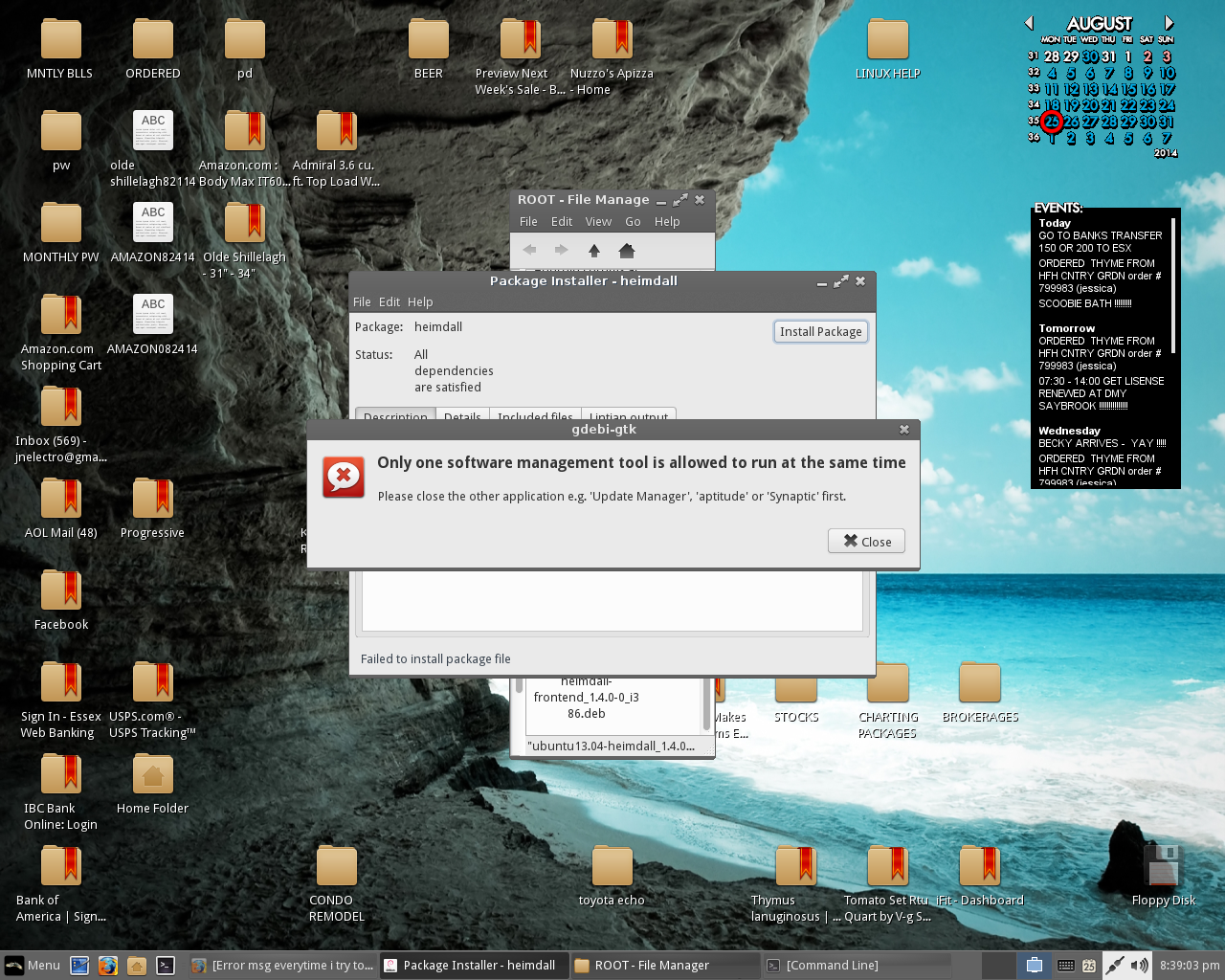Open Edit menu in ROOT File Manager
This screenshot has height=980, width=1225.
click(x=562, y=221)
